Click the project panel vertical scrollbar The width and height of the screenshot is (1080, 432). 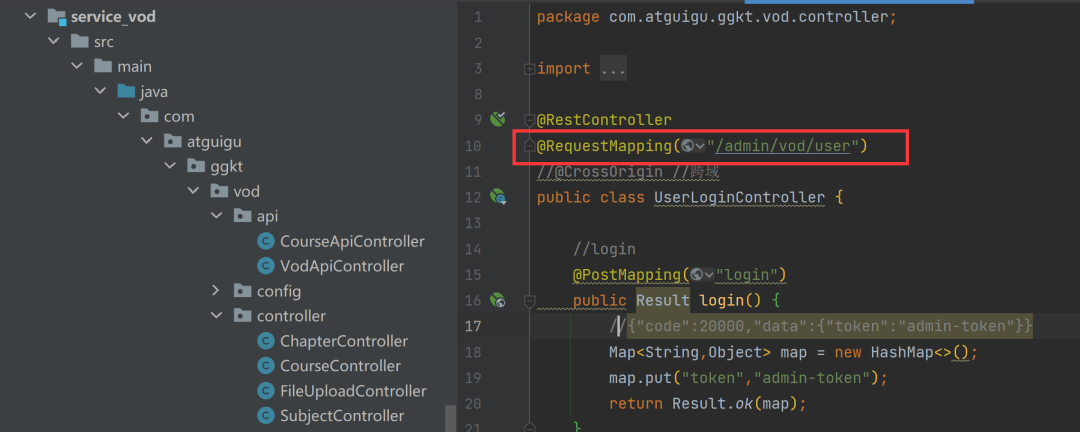coord(451,416)
